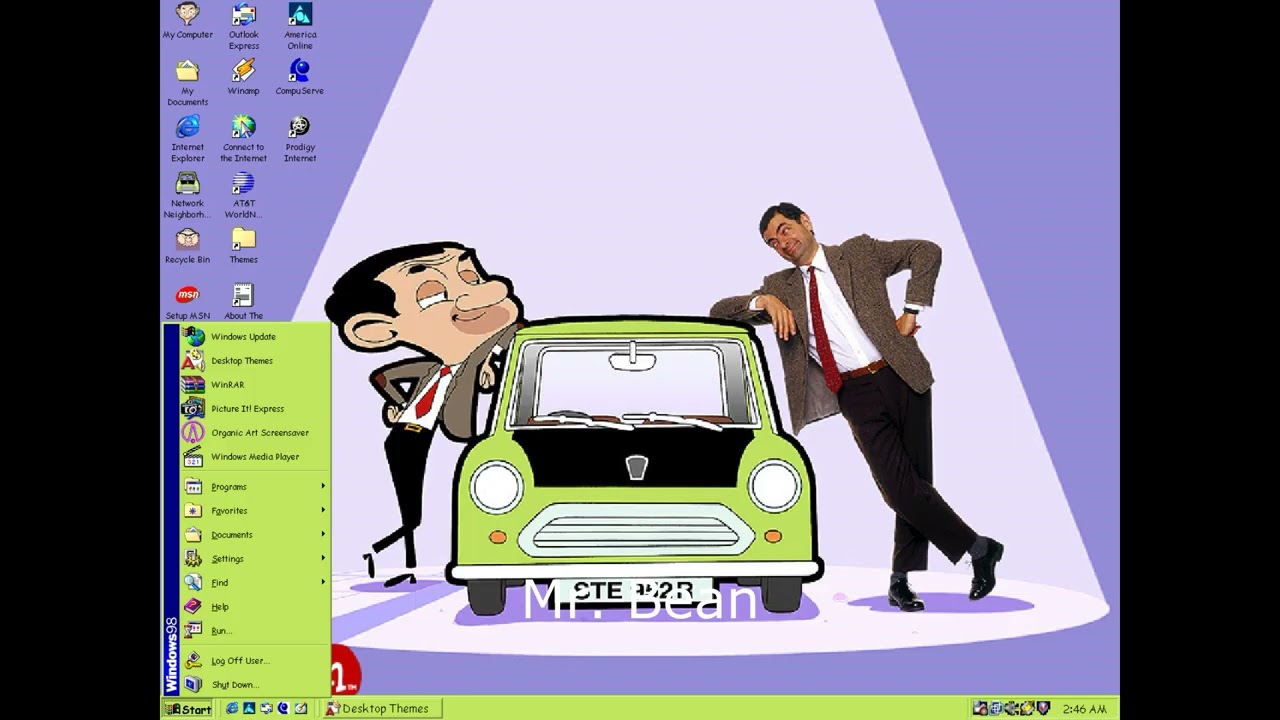Choose Log Off User... in Start menu
The image size is (1280, 720).
pyautogui.click(x=255, y=660)
